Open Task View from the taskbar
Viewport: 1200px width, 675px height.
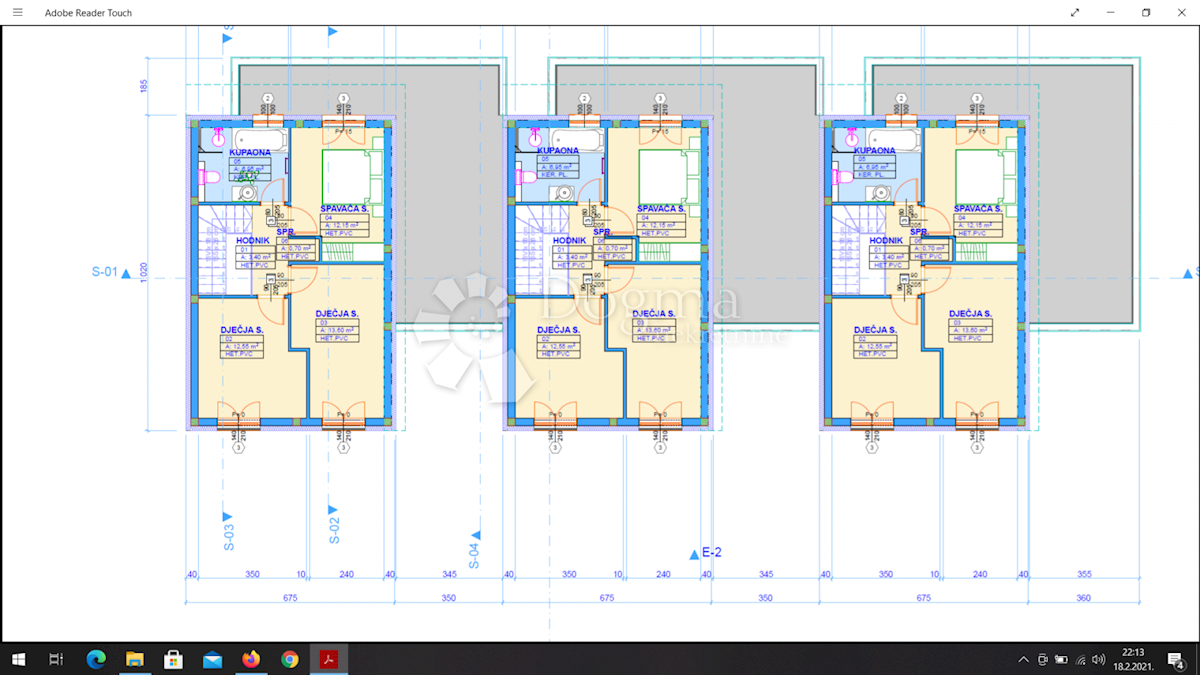56,659
